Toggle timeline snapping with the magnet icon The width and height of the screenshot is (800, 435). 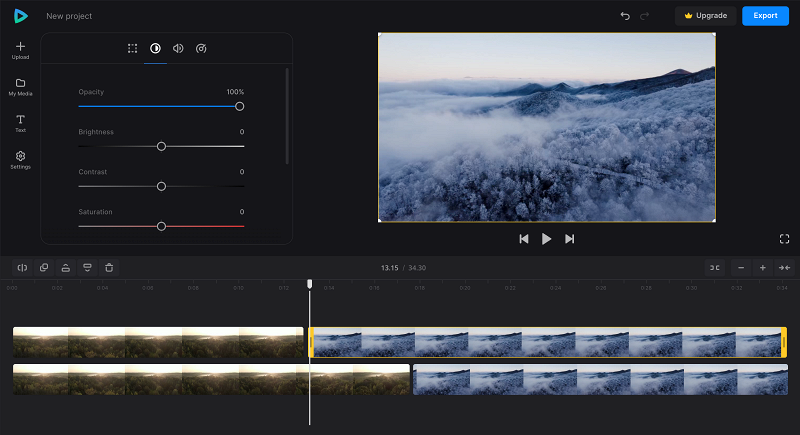pyautogui.click(x=715, y=268)
